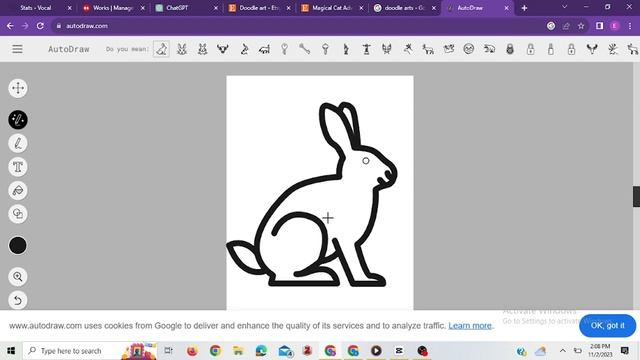The height and width of the screenshot is (360, 640).
Task: Launch Firefox from the taskbar
Action: click(192, 351)
